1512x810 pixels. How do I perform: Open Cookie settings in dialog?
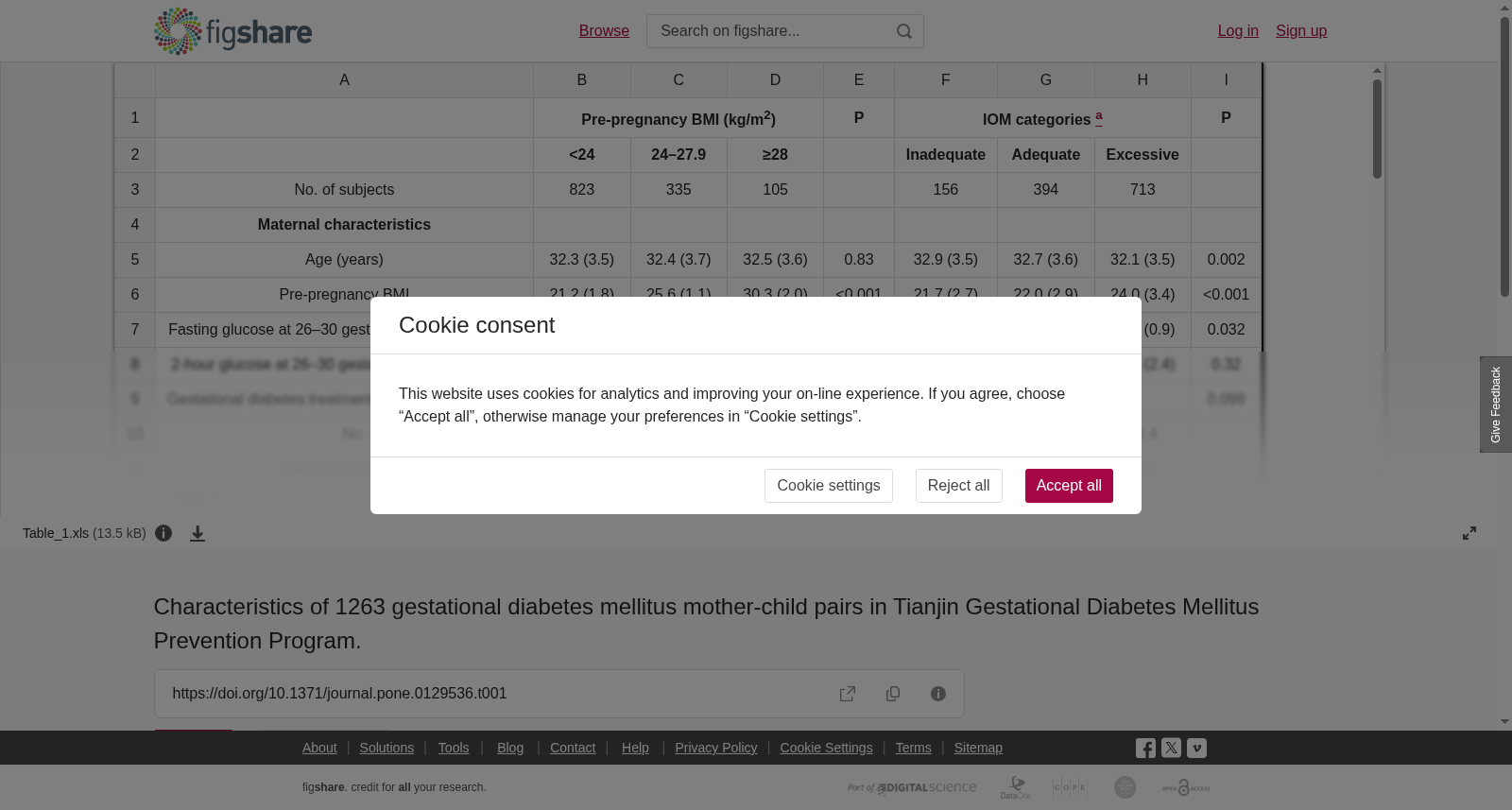(829, 486)
